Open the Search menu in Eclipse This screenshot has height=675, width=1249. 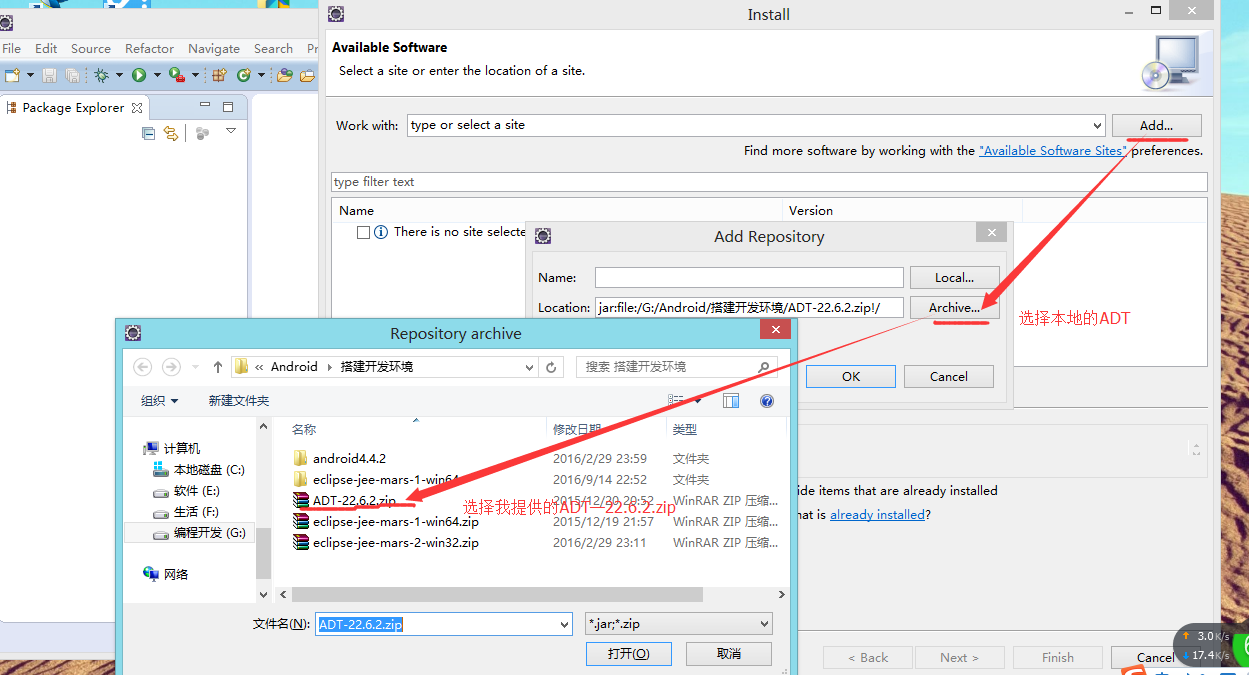[273, 48]
